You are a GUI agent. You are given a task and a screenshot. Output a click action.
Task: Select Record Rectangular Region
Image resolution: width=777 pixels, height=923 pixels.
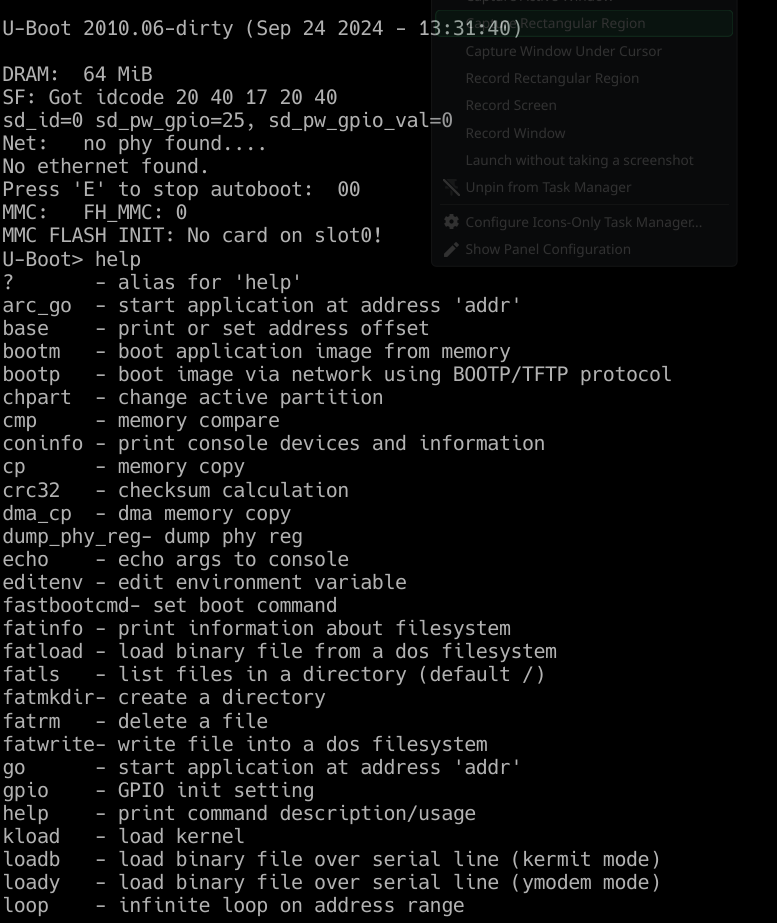[x=552, y=78]
